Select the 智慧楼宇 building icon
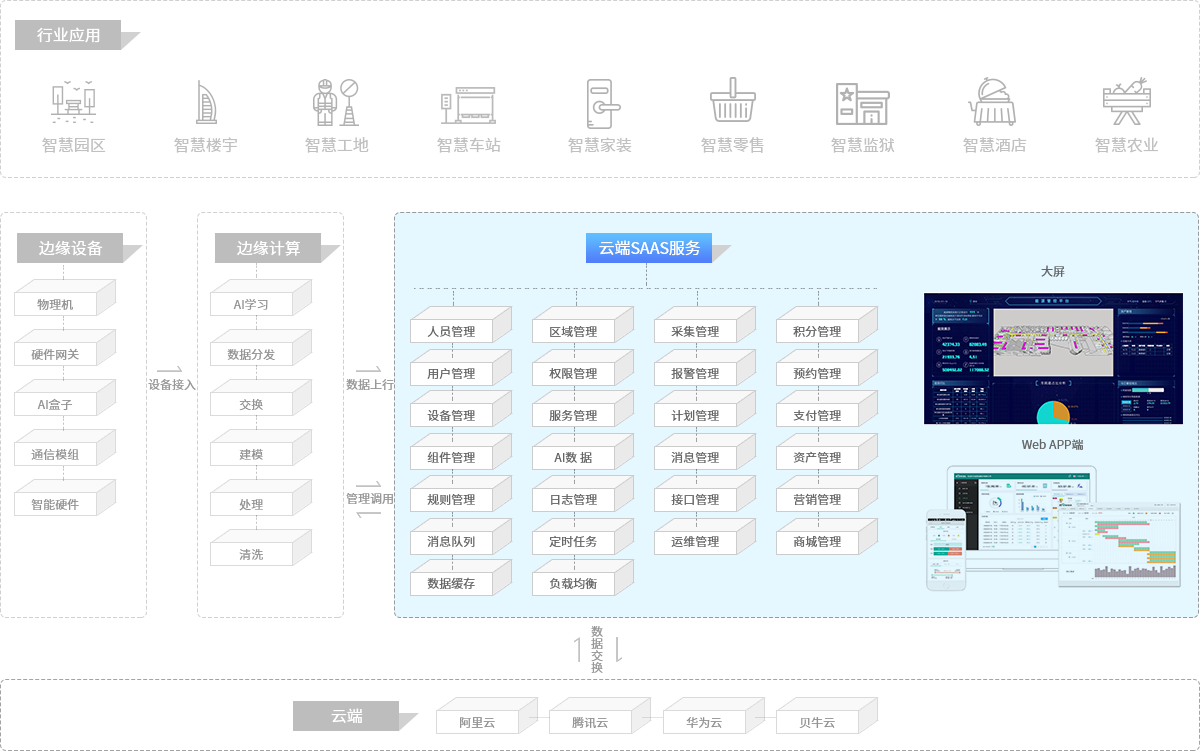1200x751 pixels. (x=205, y=101)
